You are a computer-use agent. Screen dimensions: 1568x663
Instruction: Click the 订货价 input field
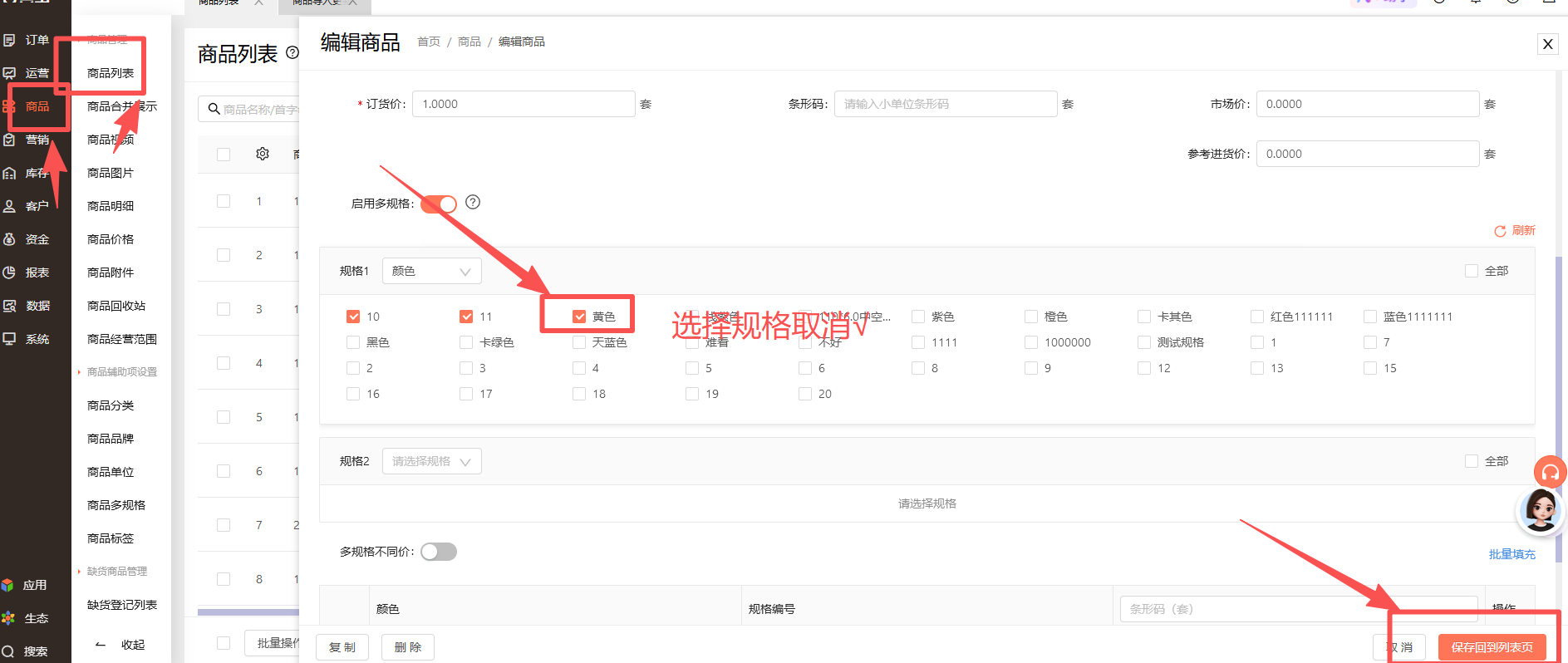pyautogui.click(x=523, y=104)
